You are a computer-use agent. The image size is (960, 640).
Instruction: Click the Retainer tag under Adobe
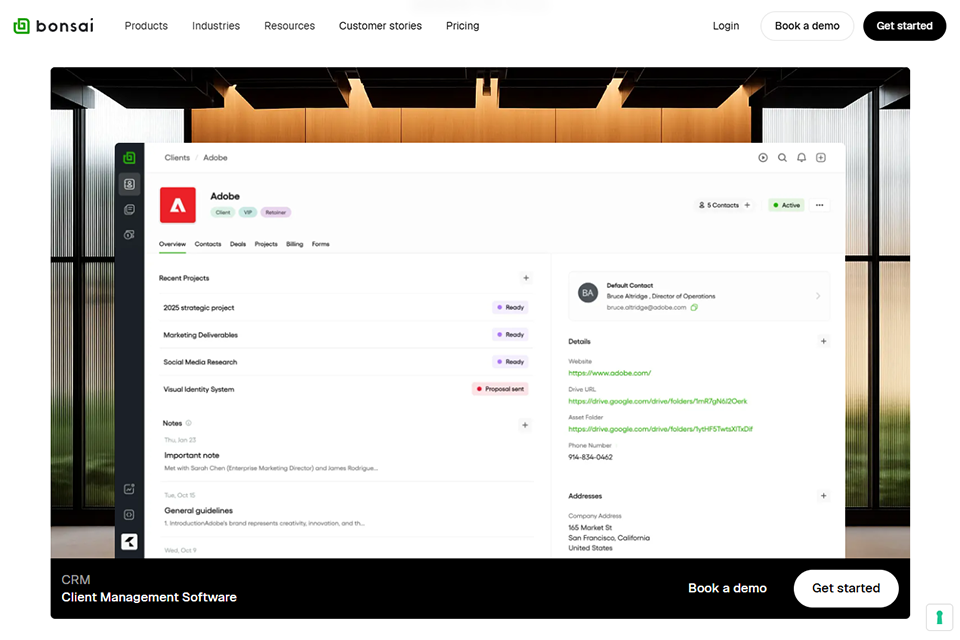click(276, 213)
